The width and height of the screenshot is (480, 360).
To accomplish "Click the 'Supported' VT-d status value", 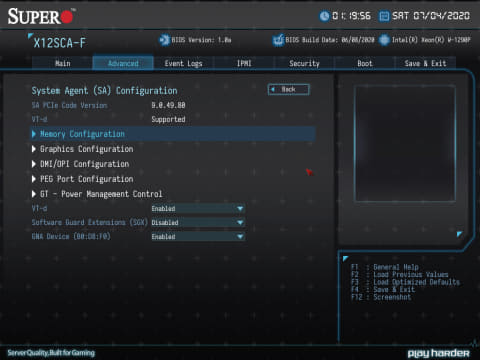I will 168,120.
